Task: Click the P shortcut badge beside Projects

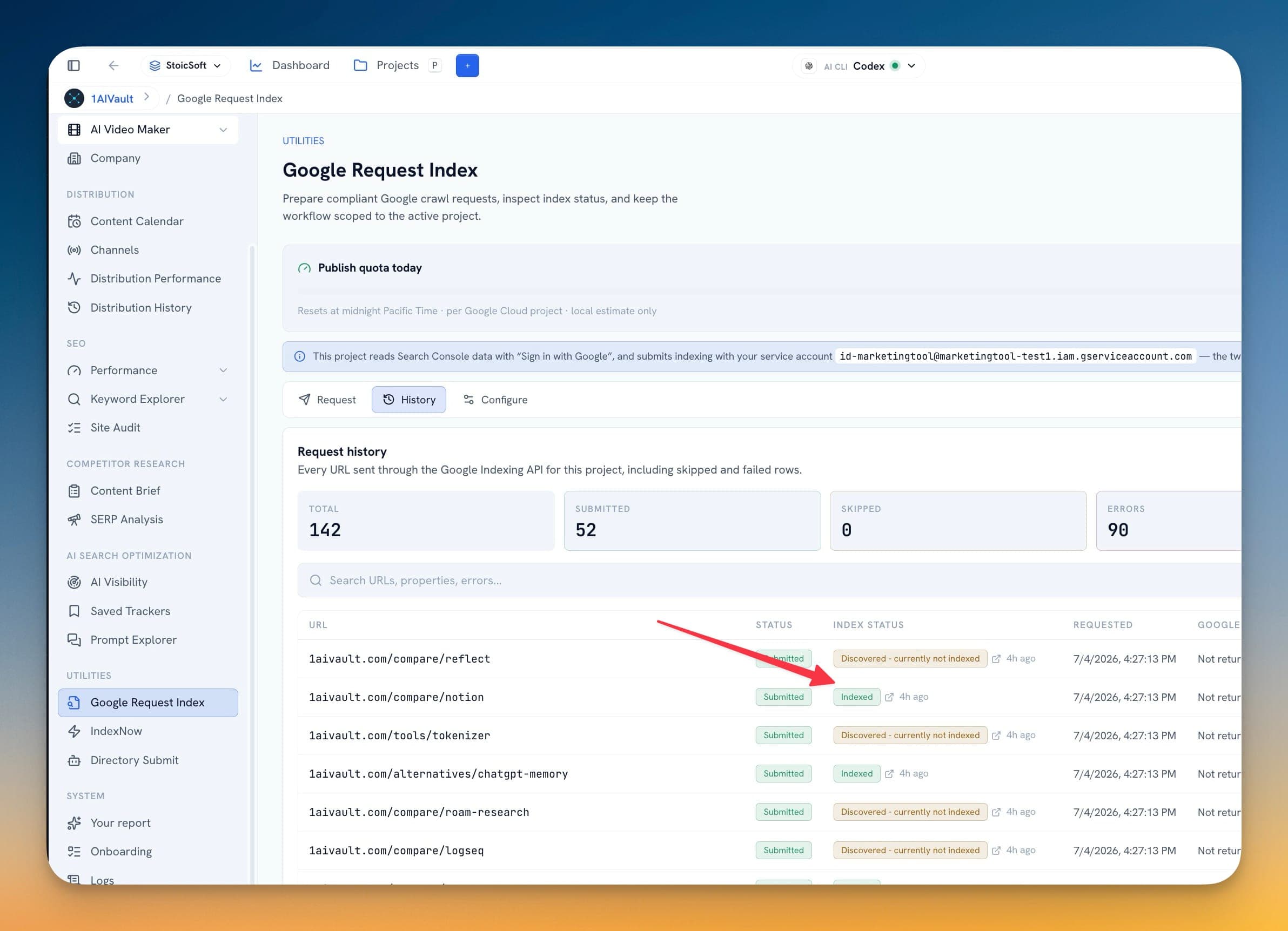Action: 434,65
